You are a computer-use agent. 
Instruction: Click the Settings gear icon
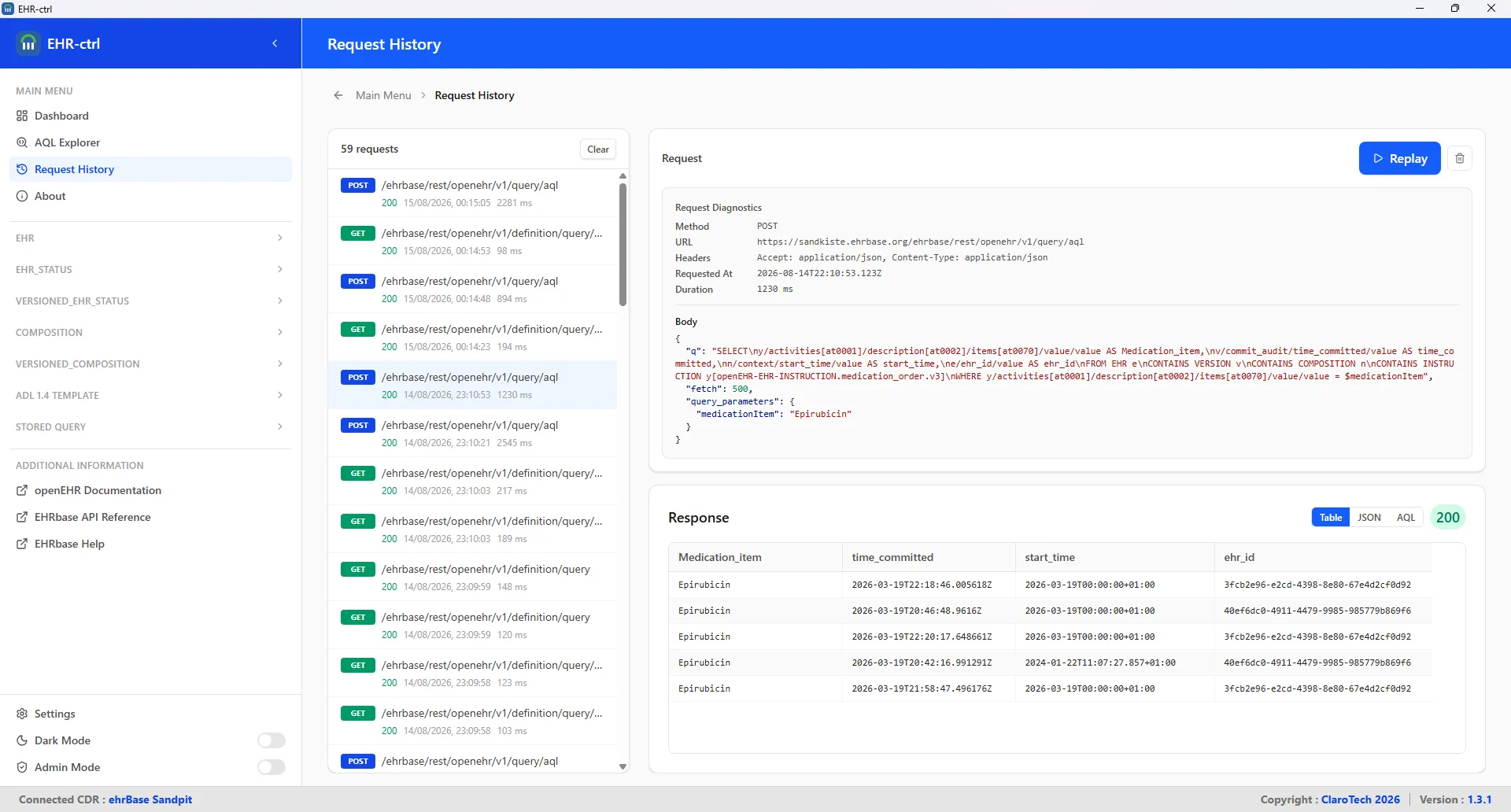click(22, 714)
